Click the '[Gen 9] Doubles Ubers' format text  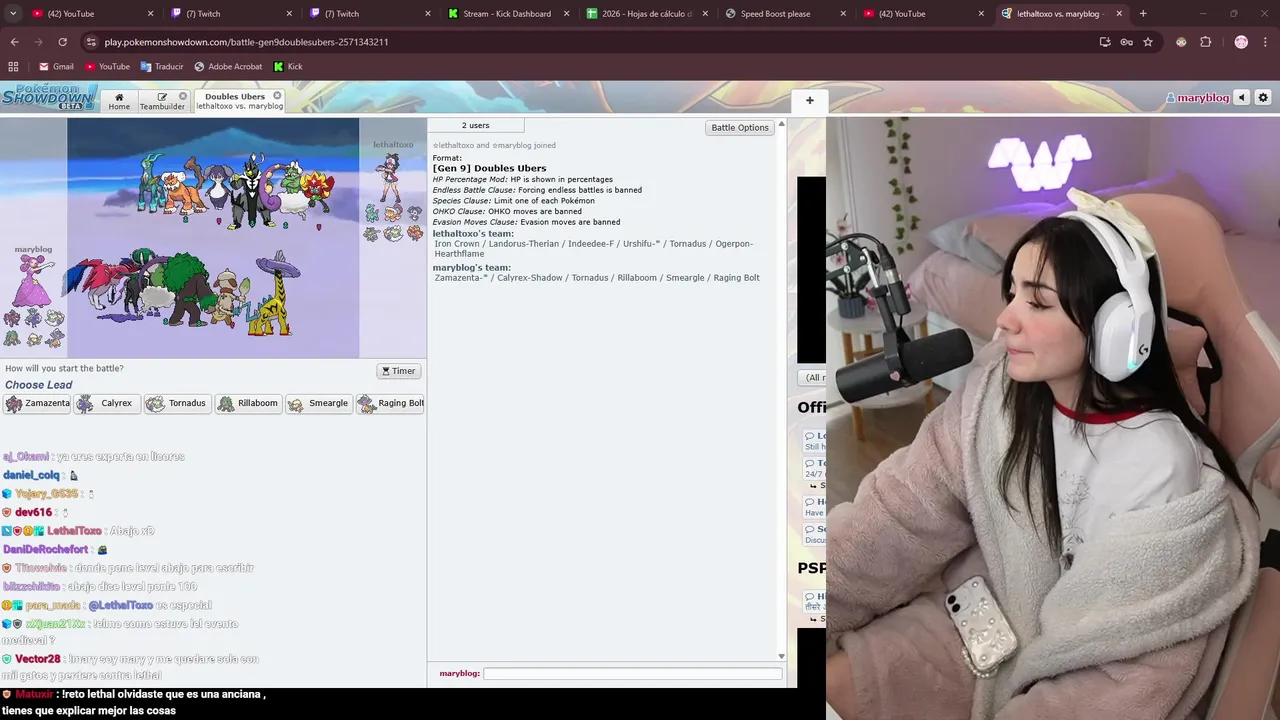[x=489, y=168]
